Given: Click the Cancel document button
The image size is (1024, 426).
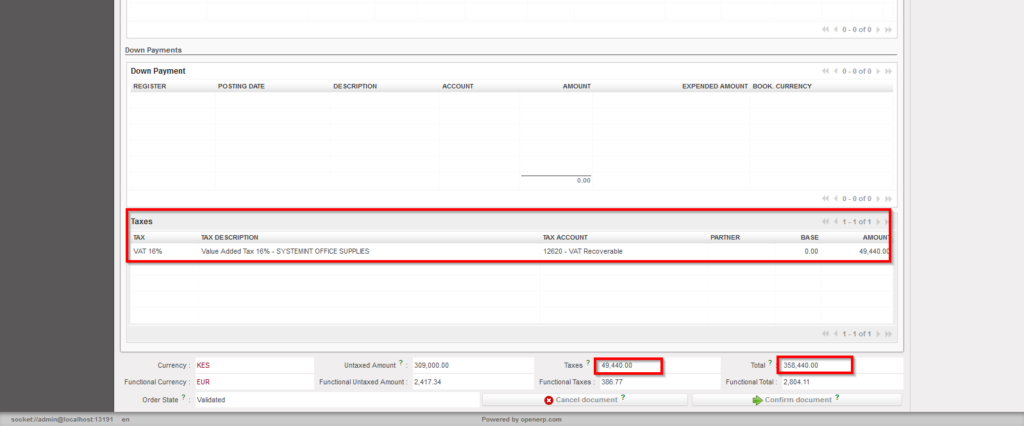Looking at the screenshot, I should [x=584, y=400].
